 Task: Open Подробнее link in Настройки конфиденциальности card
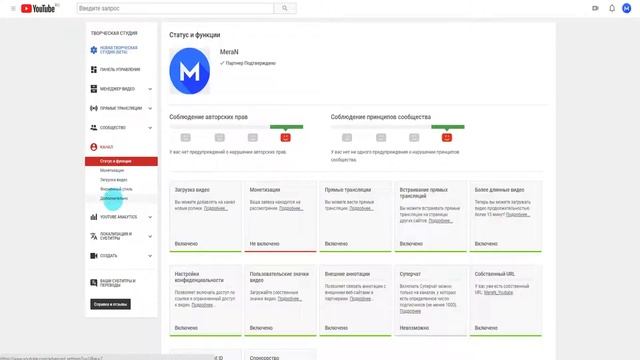point(203,305)
